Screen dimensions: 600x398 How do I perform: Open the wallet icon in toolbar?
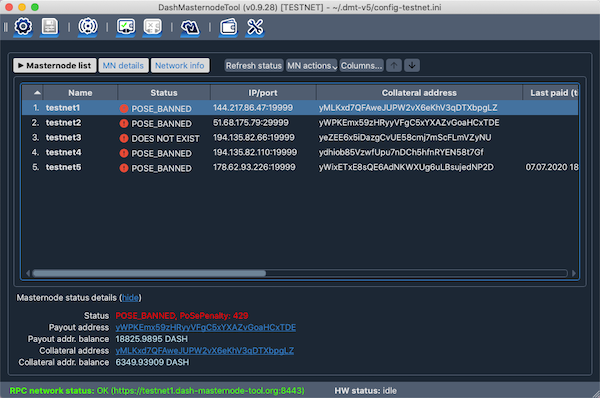(x=228, y=27)
